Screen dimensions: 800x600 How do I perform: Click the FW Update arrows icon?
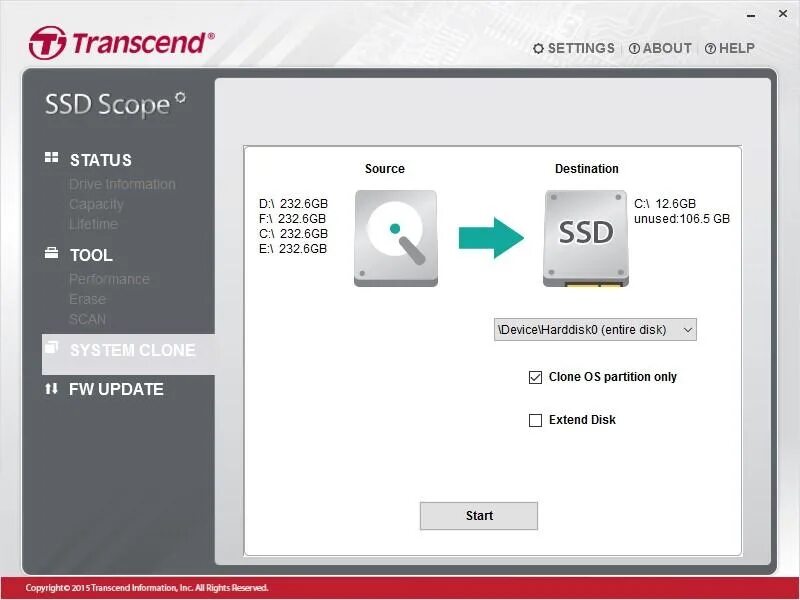click(x=51, y=389)
